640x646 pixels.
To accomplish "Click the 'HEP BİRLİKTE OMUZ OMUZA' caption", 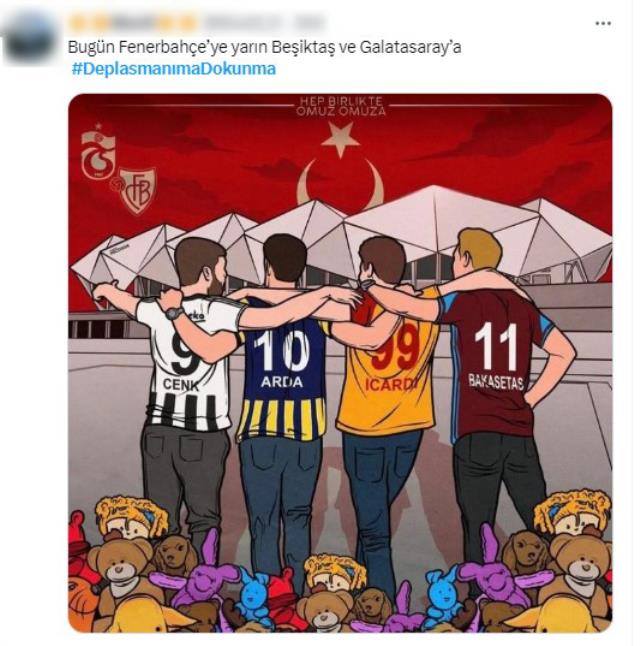I will pos(340,106).
